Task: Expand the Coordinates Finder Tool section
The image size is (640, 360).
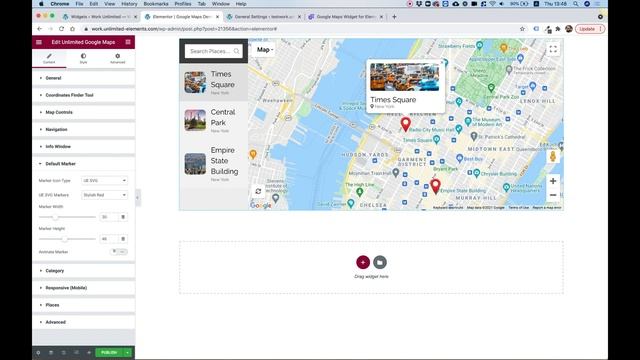Action: coord(84,95)
